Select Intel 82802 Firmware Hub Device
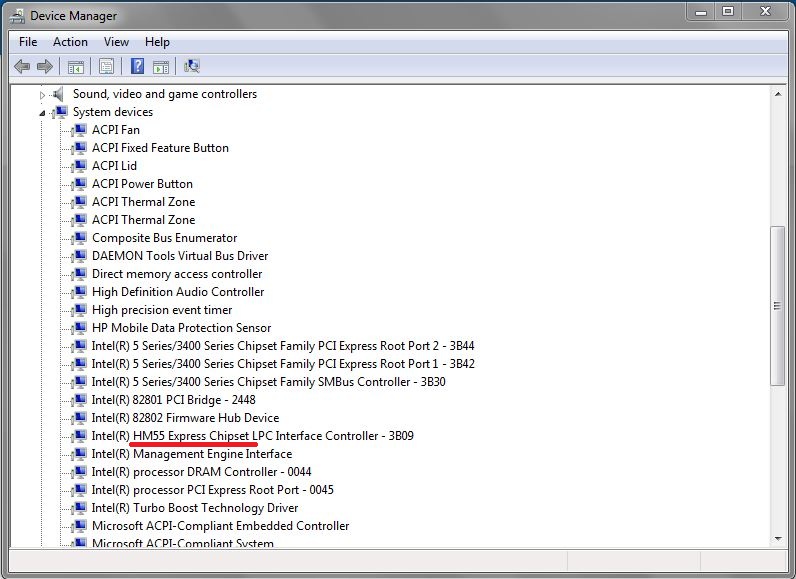This screenshot has width=796, height=579. click(185, 418)
